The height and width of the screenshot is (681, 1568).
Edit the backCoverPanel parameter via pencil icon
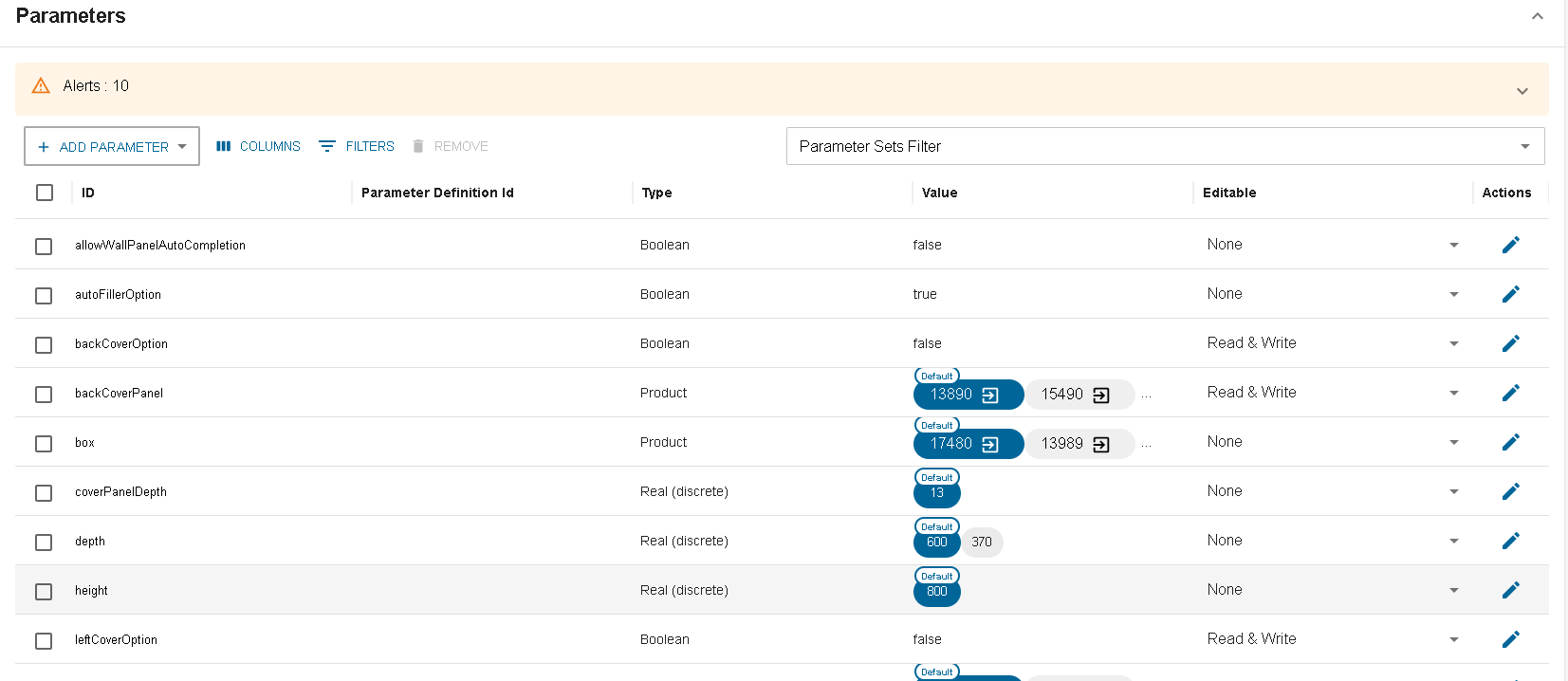(x=1510, y=393)
